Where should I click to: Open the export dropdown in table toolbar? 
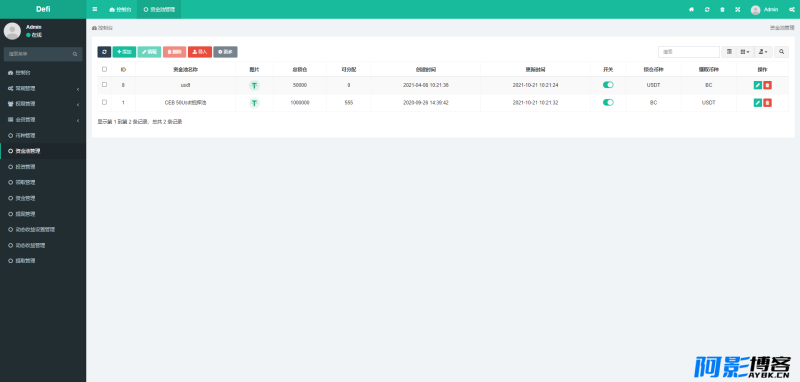763,52
